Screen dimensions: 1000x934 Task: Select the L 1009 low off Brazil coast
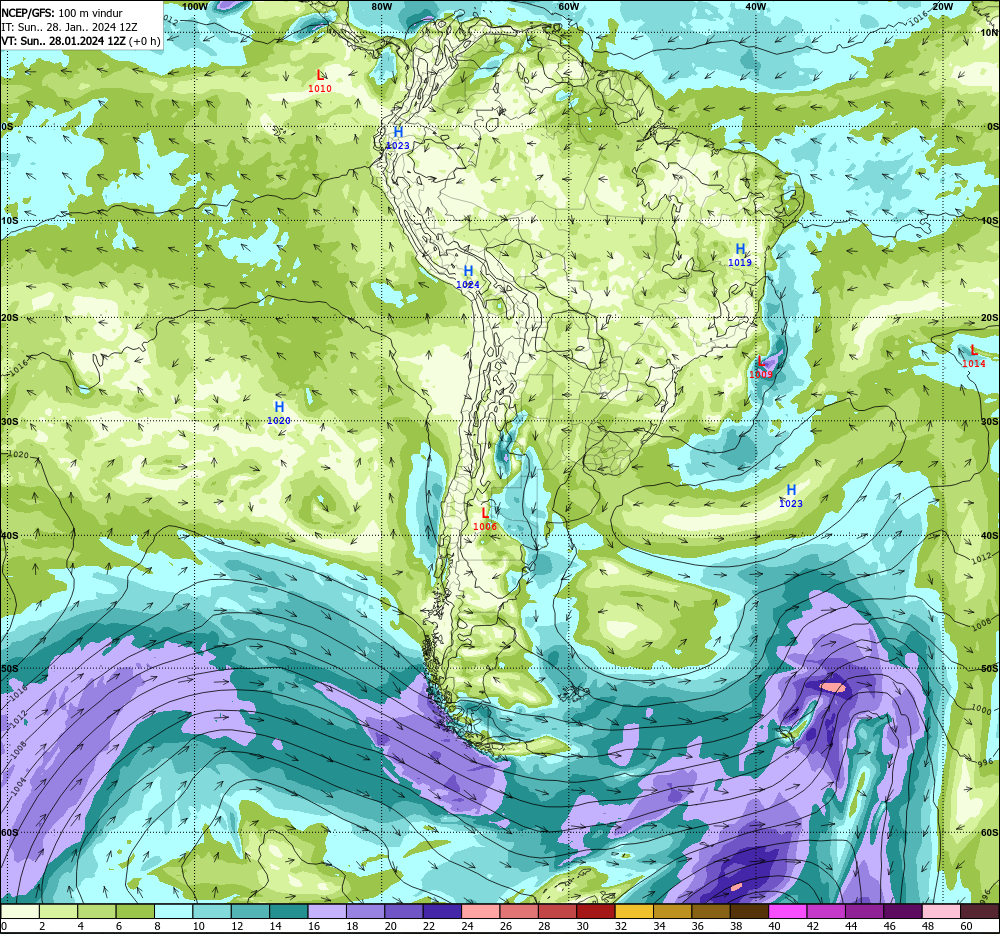click(x=761, y=368)
